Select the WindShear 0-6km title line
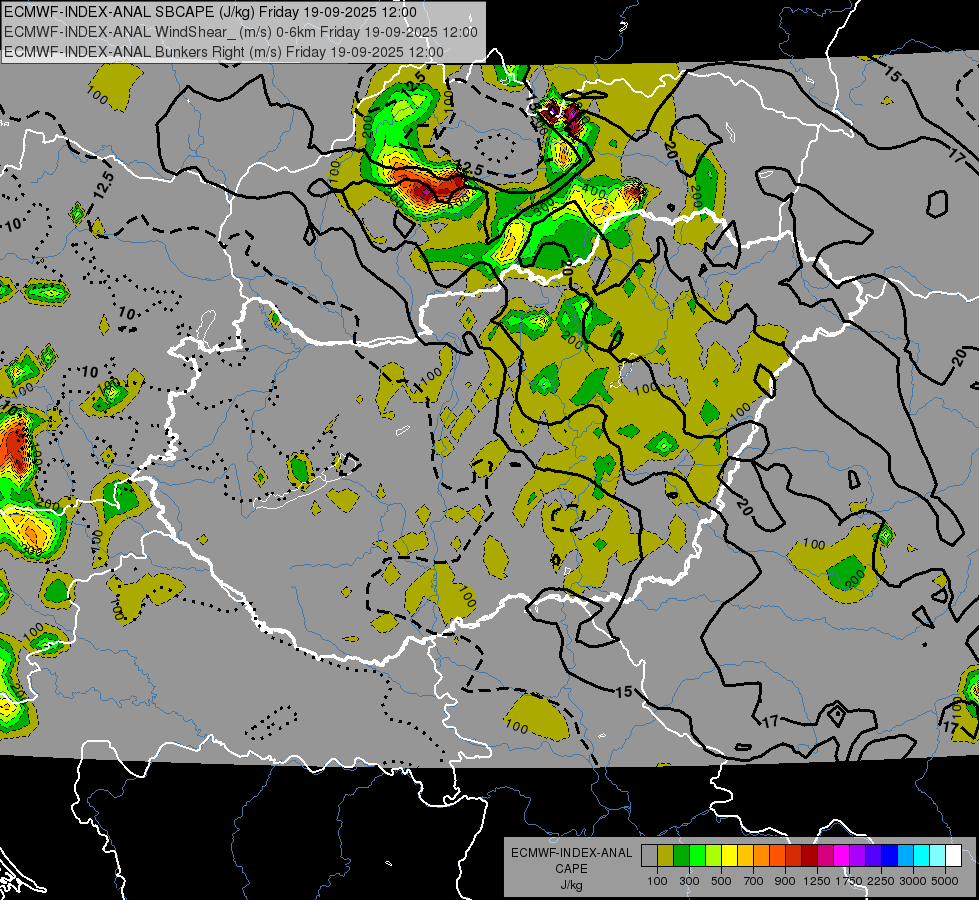This screenshot has width=979, height=900. point(241,31)
